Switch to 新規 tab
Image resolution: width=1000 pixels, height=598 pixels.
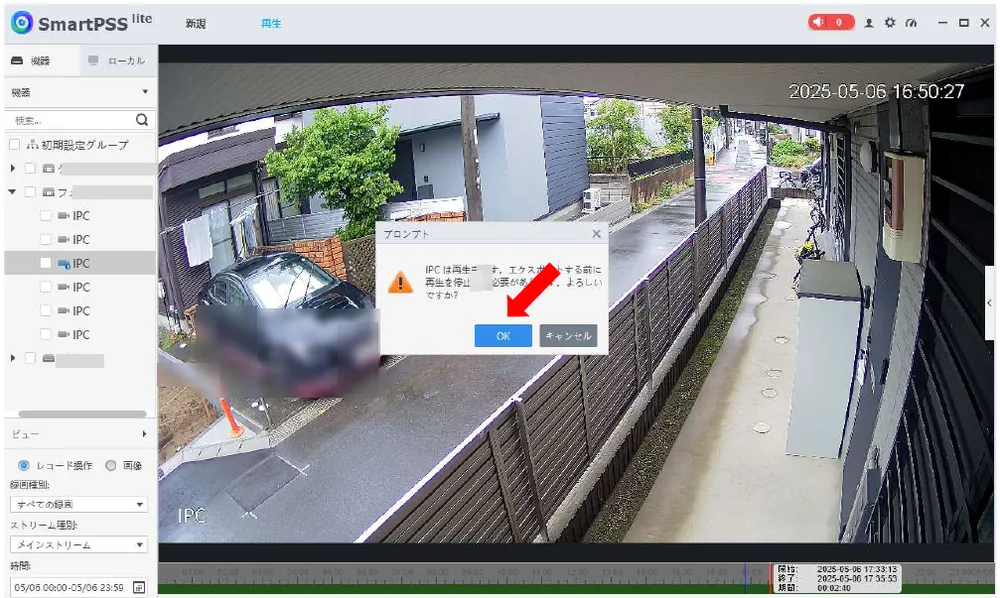pyautogui.click(x=195, y=24)
